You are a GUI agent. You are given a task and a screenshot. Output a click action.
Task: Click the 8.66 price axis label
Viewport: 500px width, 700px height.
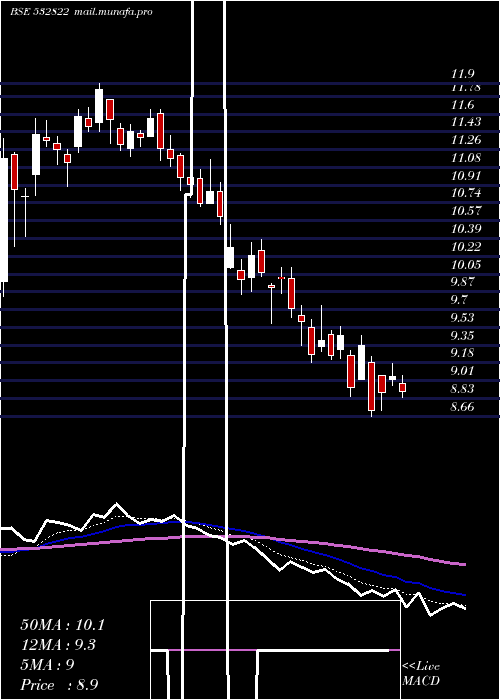[462, 406]
